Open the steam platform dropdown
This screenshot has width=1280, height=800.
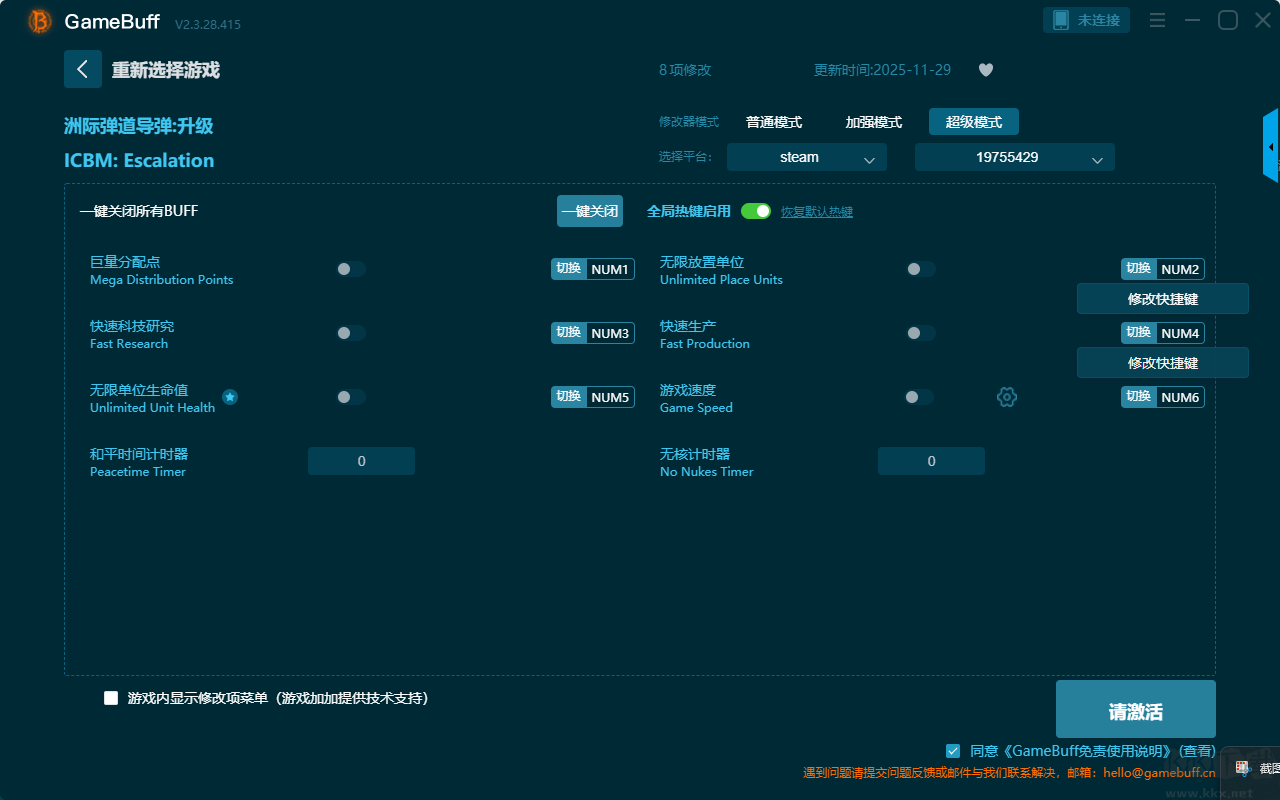pos(807,157)
